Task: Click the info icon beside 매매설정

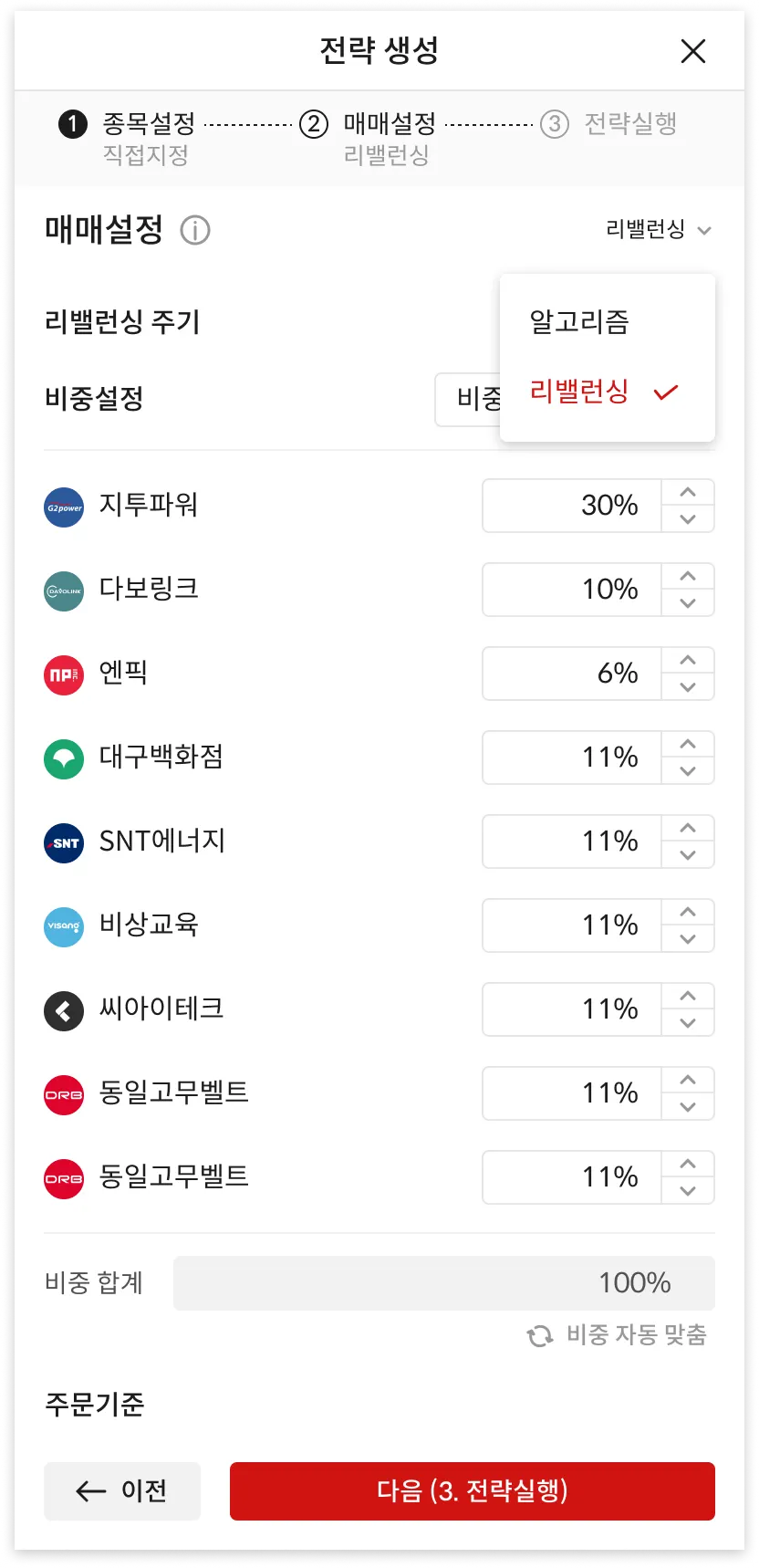Action: [194, 230]
